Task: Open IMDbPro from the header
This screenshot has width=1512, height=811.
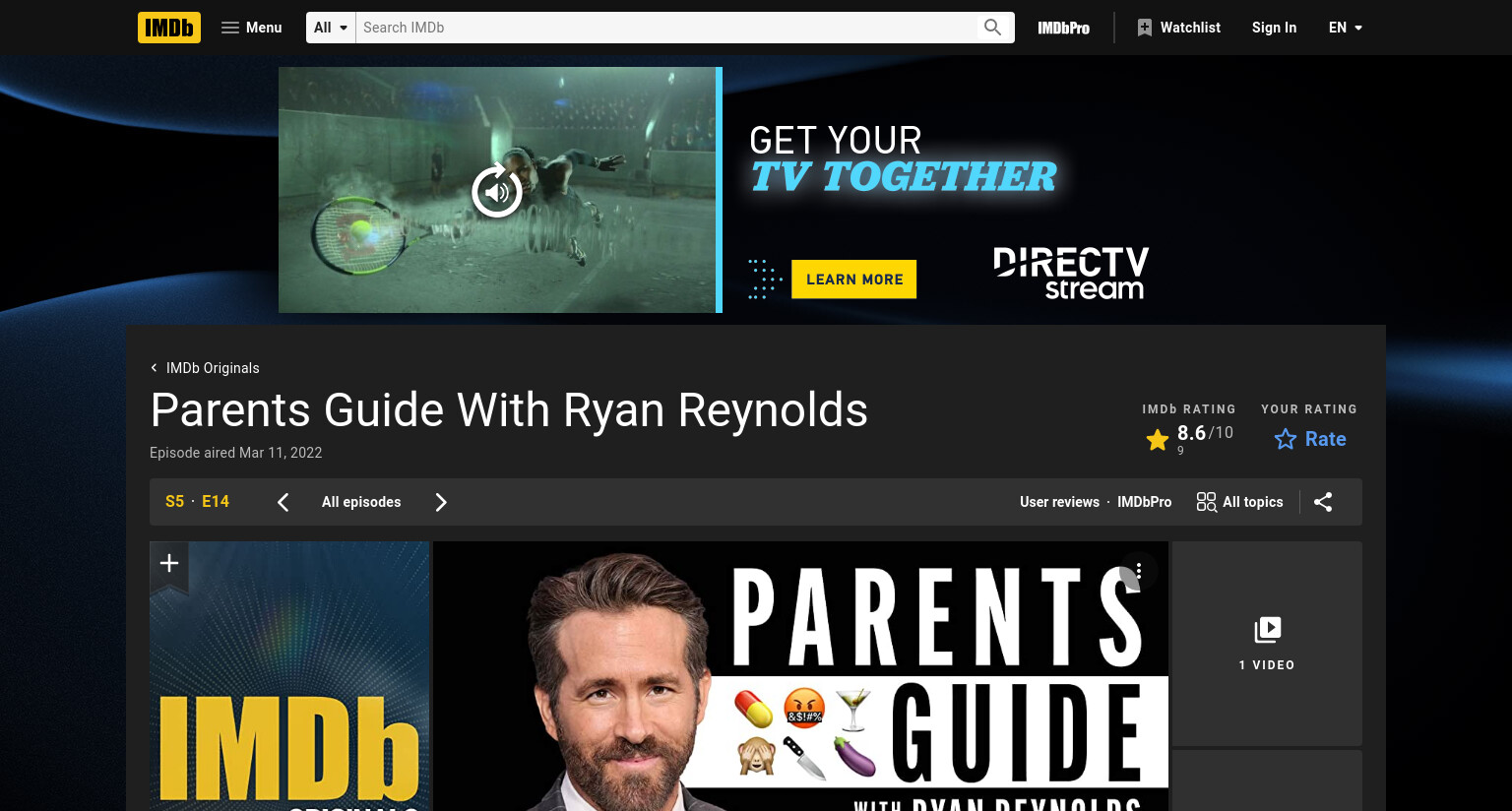Action: [x=1064, y=28]
